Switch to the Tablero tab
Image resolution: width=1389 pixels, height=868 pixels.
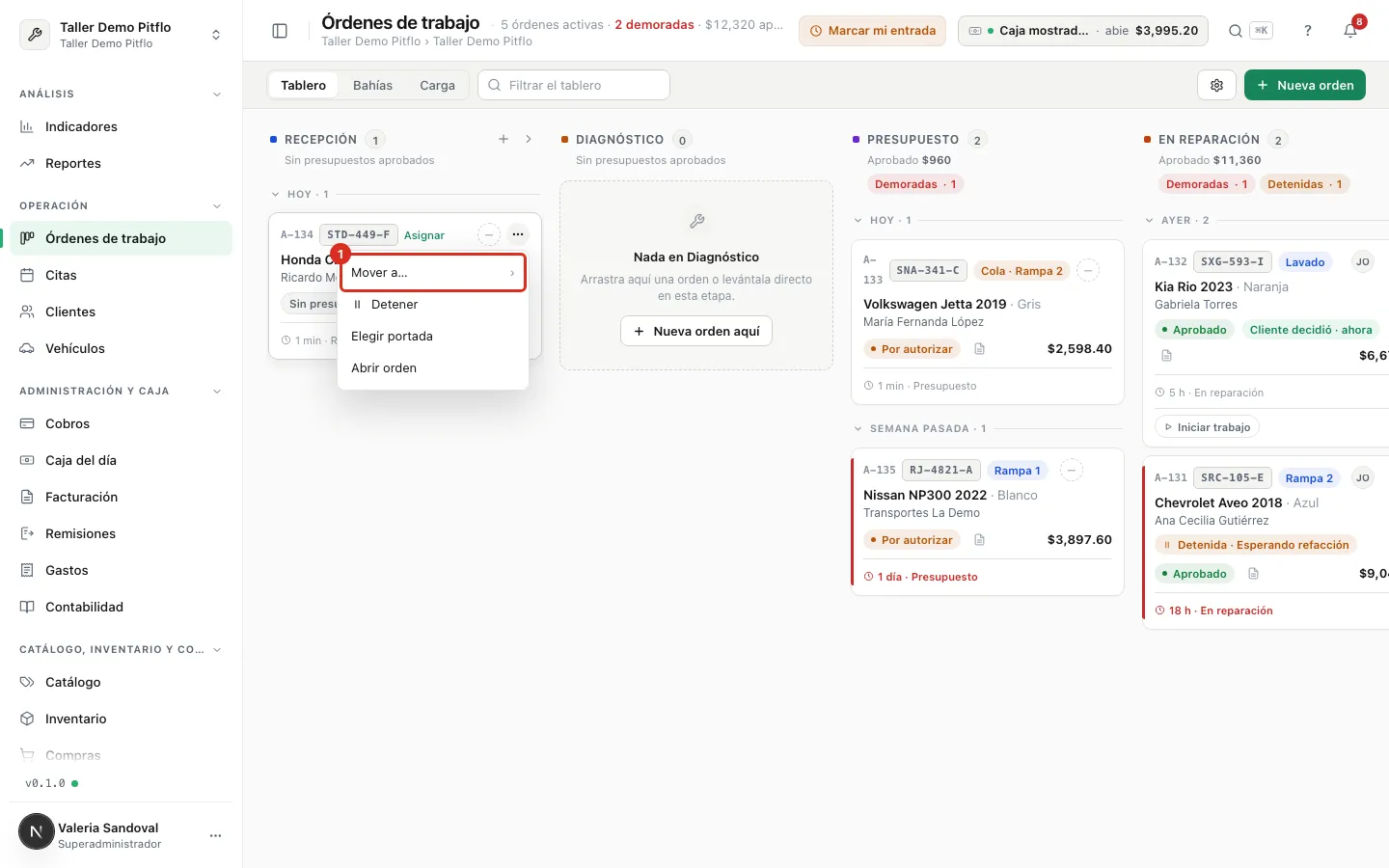303,85
